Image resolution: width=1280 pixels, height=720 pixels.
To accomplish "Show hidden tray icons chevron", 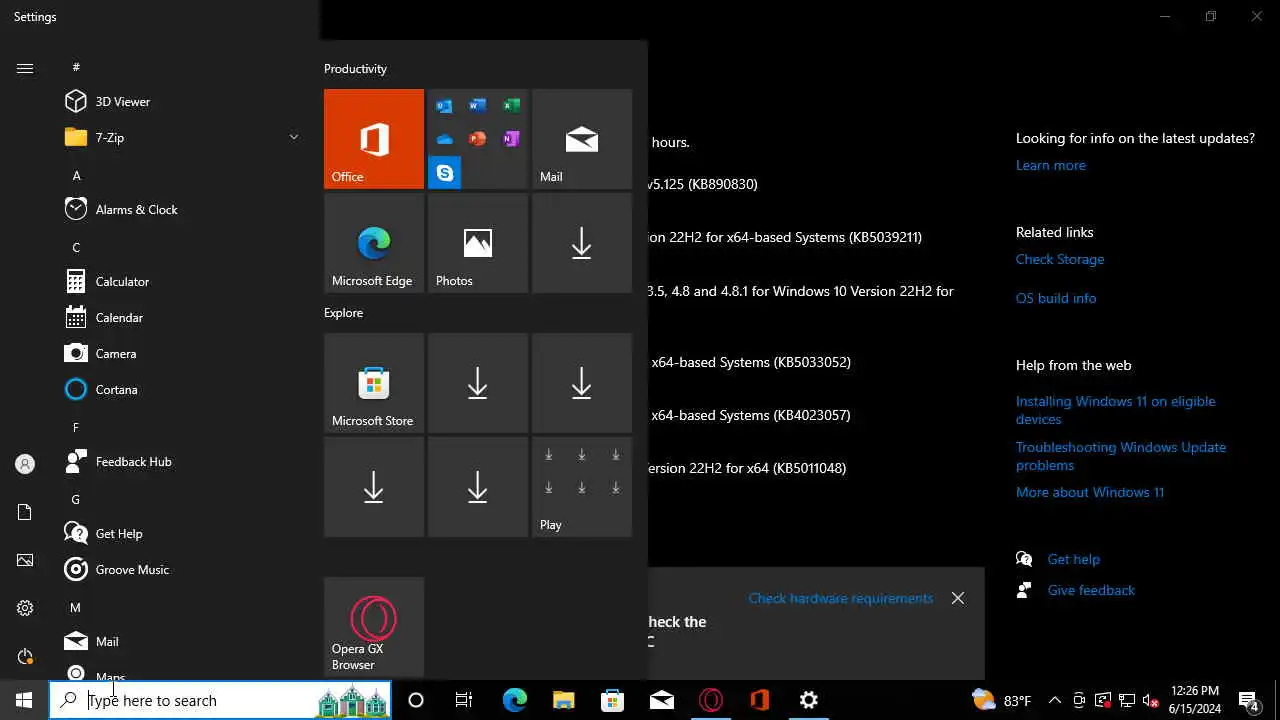I will [x=1055, y=700].
